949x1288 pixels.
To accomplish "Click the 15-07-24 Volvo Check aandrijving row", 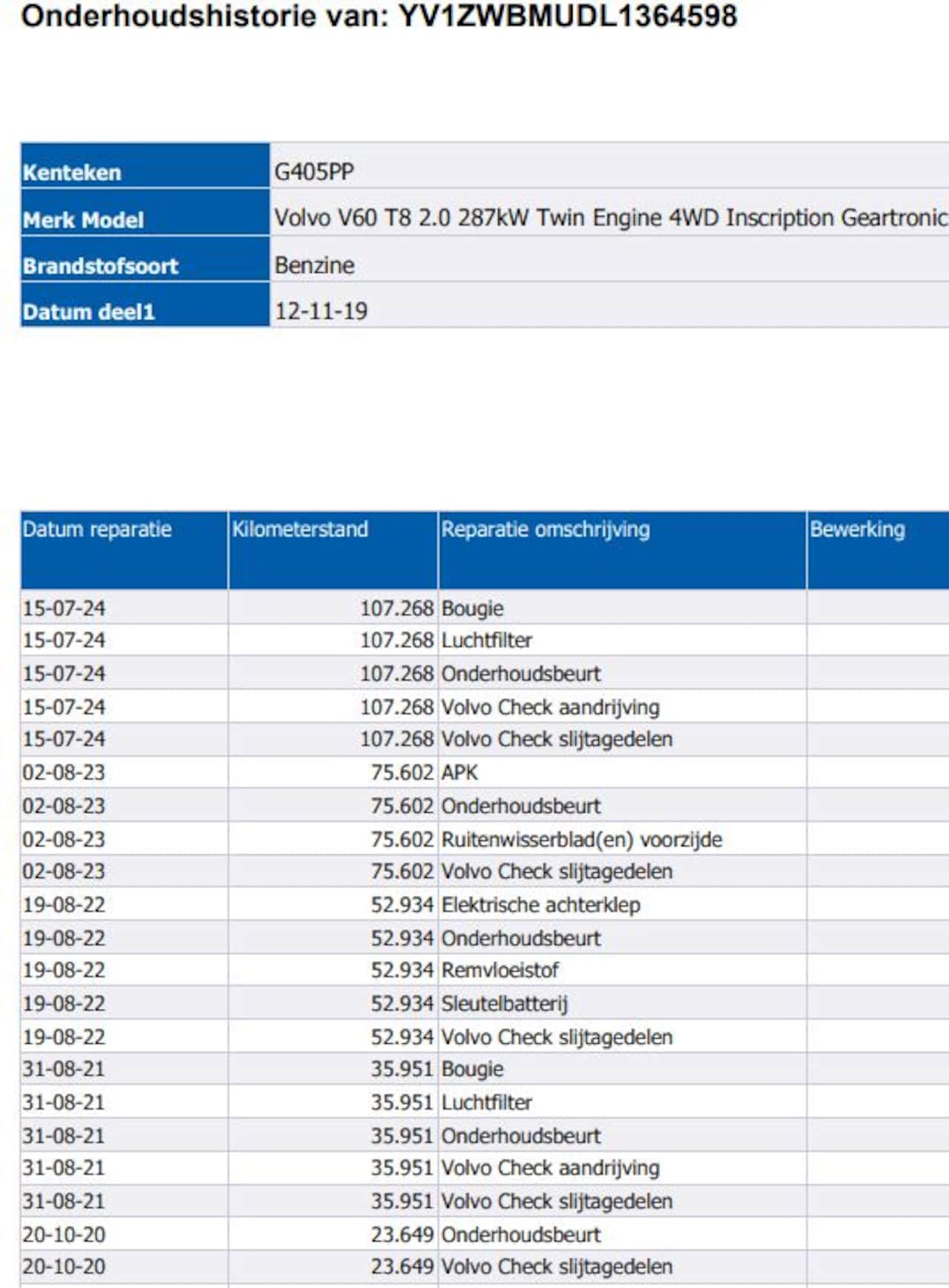I will tap(485, 707).
